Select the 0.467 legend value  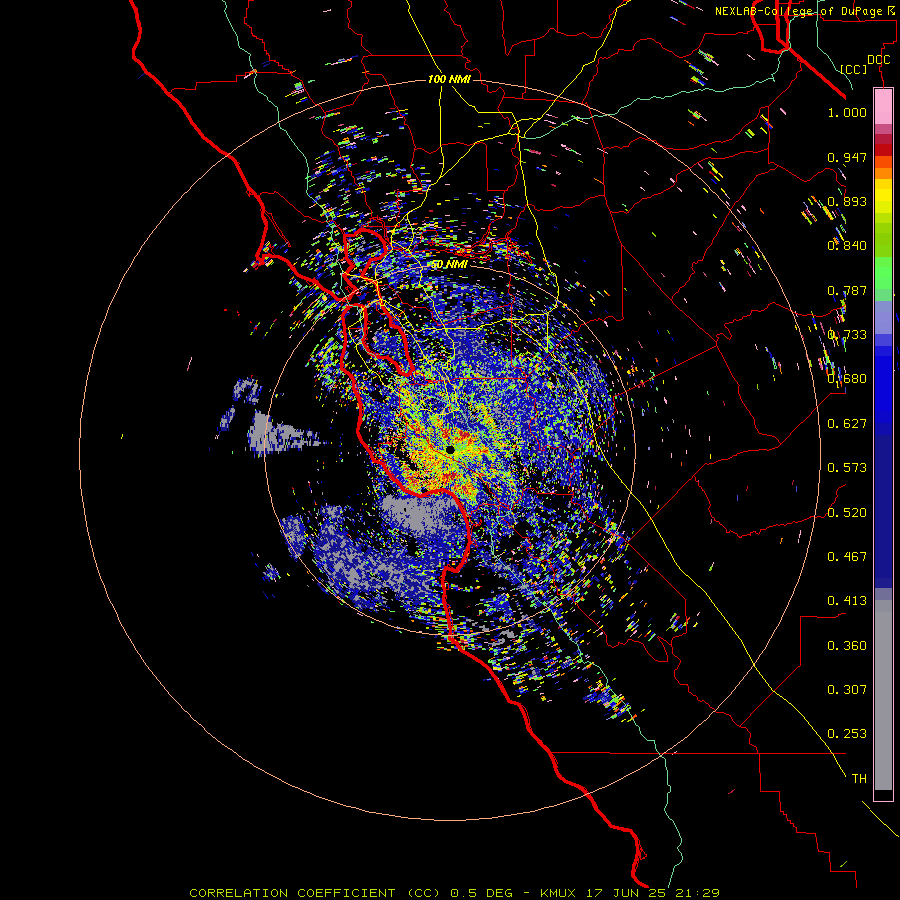847,557
